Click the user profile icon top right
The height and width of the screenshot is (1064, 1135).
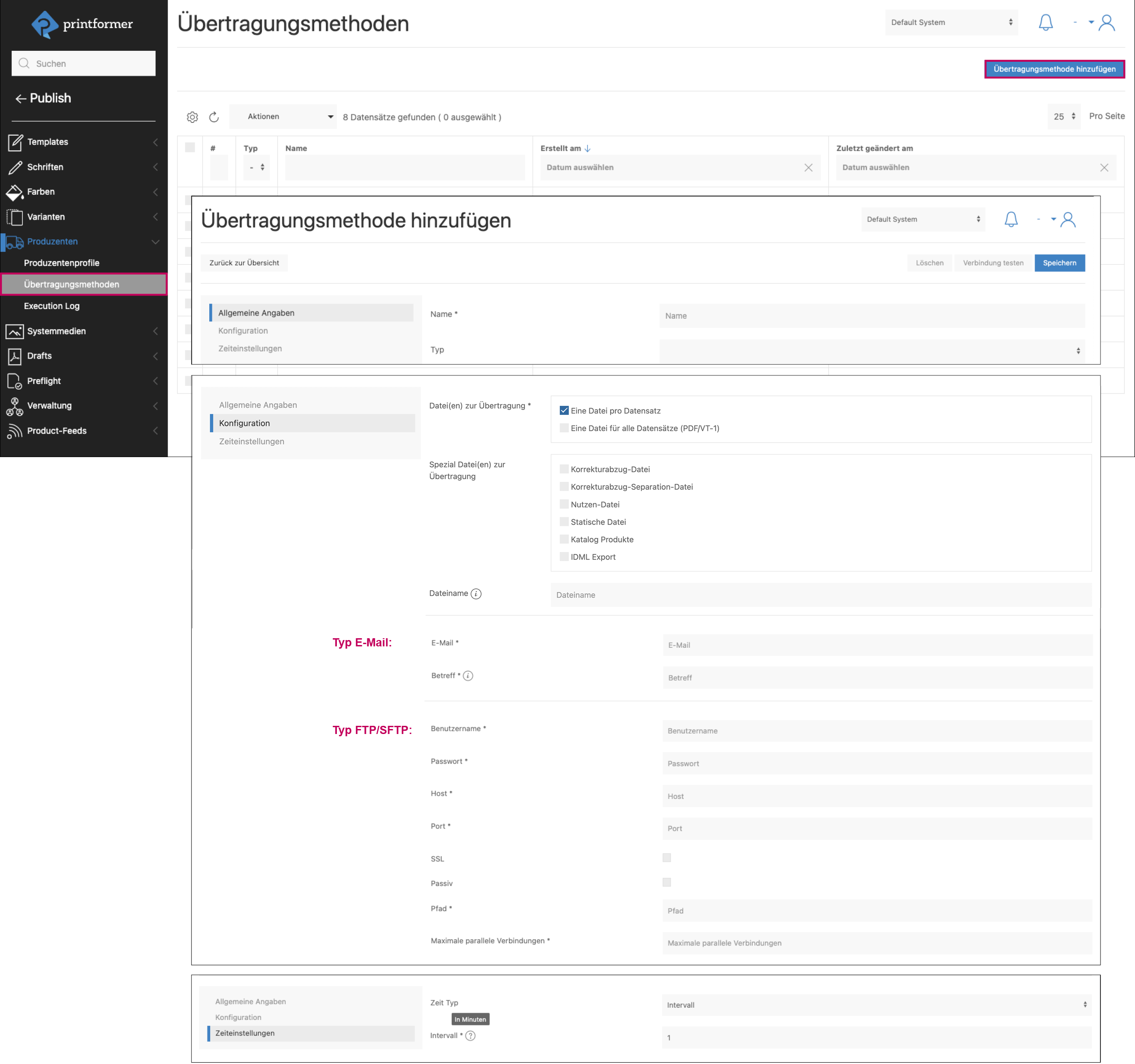1106,23
